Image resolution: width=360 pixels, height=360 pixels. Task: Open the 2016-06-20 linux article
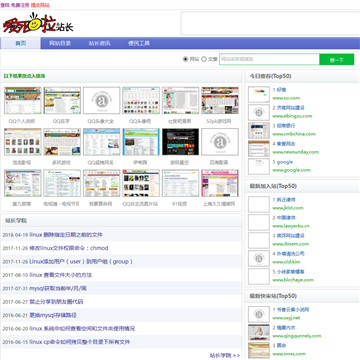(82, 328)
